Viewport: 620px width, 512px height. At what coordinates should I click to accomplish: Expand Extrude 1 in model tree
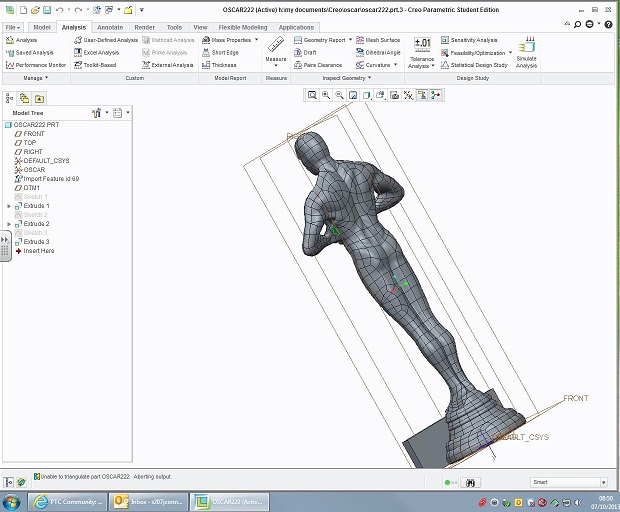coord(9,206)
